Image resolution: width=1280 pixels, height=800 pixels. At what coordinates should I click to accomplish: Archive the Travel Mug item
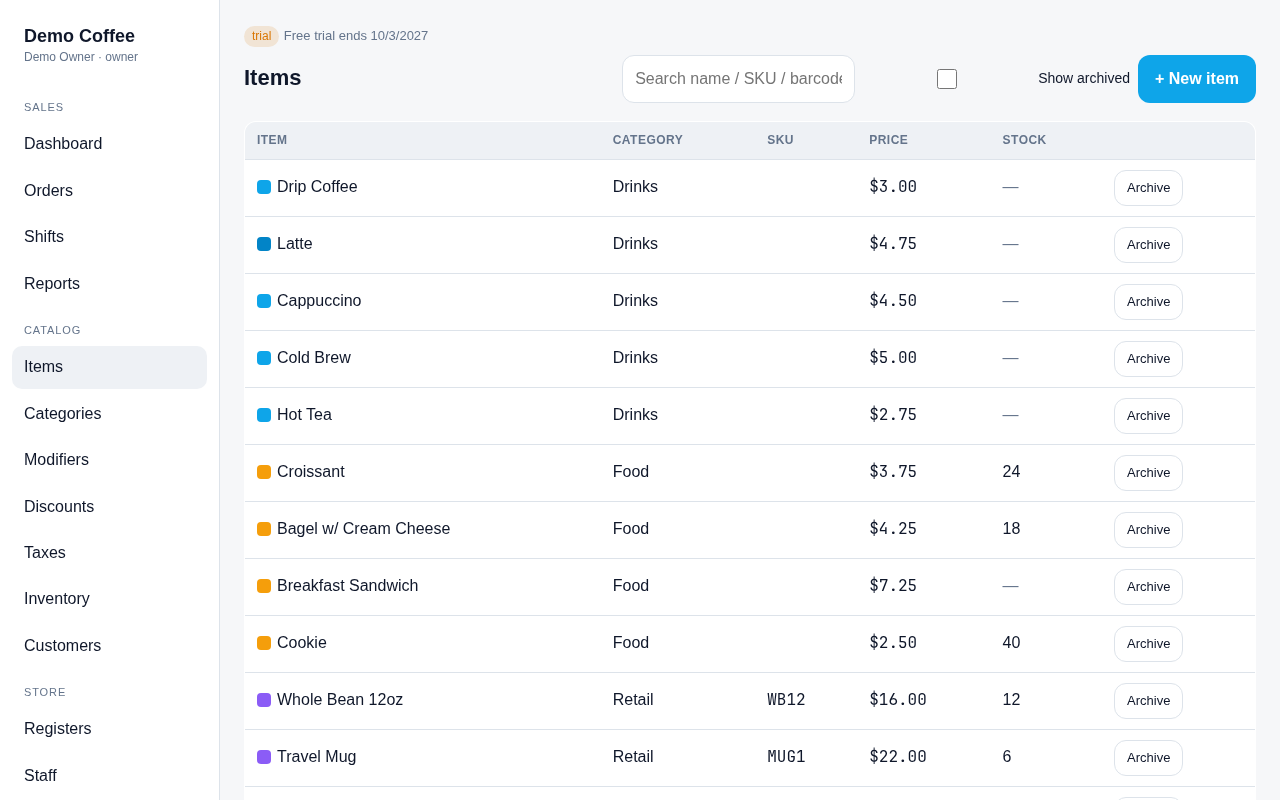(1148, 758)
